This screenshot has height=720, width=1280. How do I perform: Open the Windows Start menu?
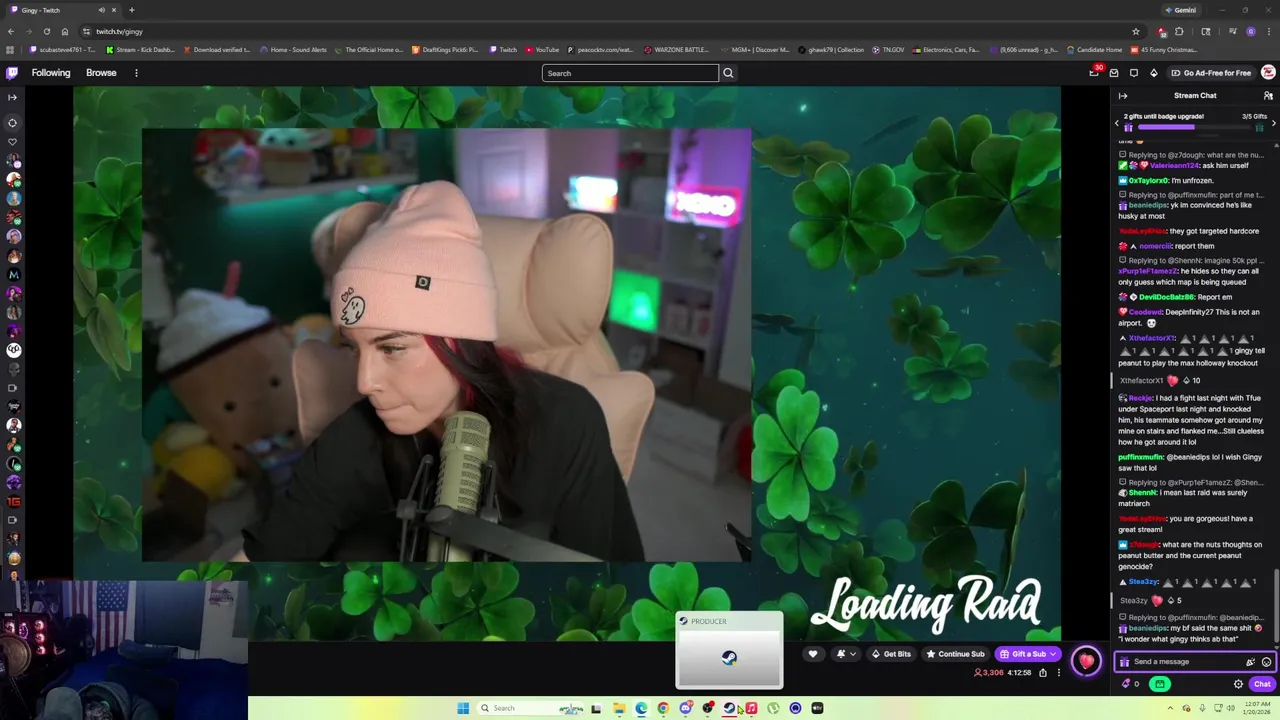point(463,708)
